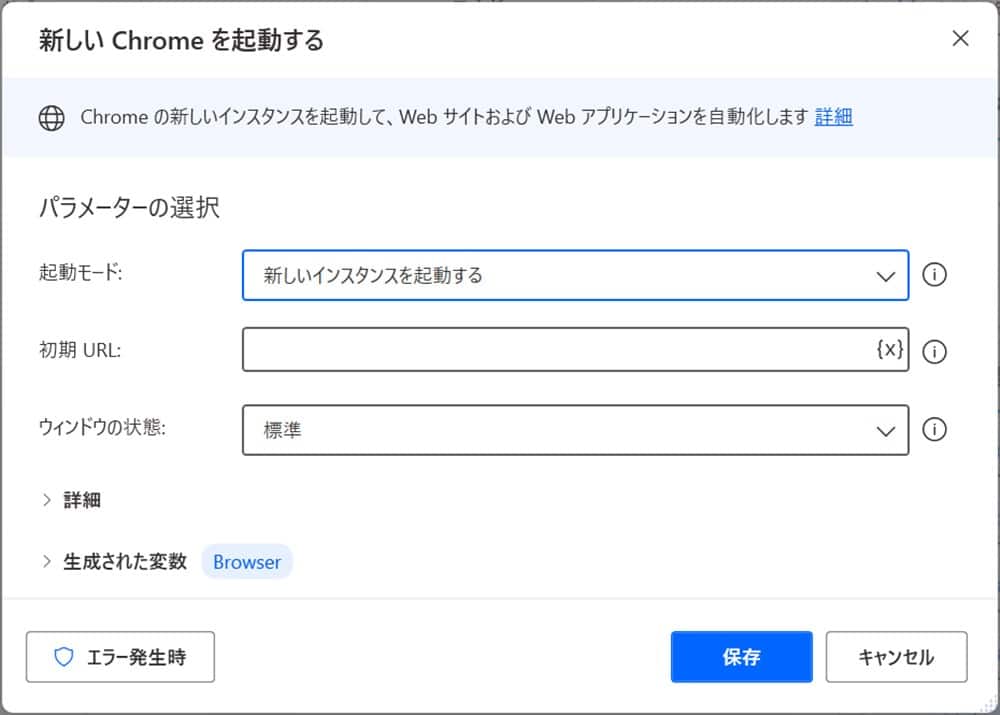This screenshot has width=1000, height=715.
Task: Open the 起動モード dropdown
Action: (x=575, y=275)
